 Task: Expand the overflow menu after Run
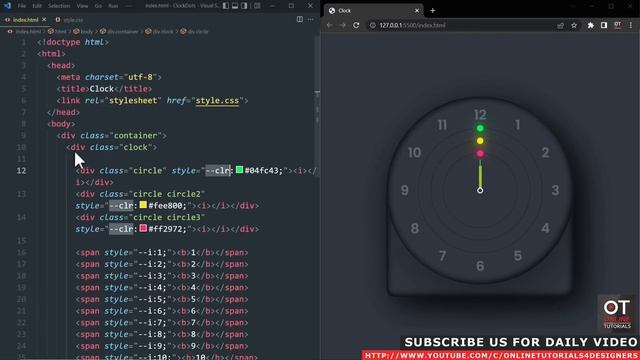coord(128,6)
